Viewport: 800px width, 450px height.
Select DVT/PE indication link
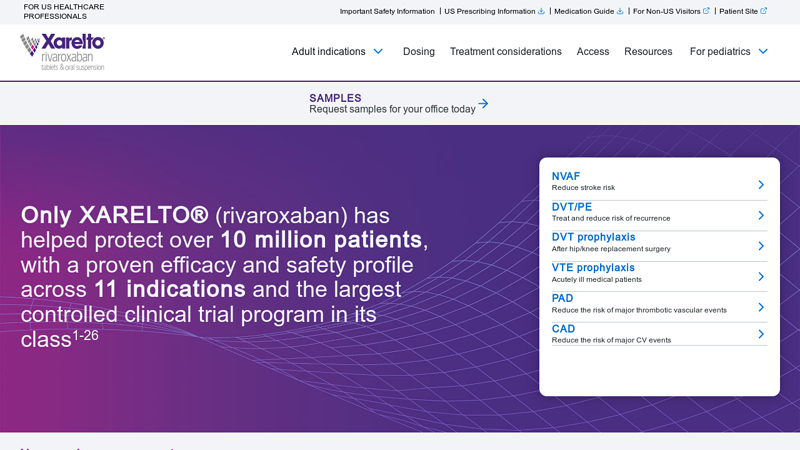(x=571, y=207)
